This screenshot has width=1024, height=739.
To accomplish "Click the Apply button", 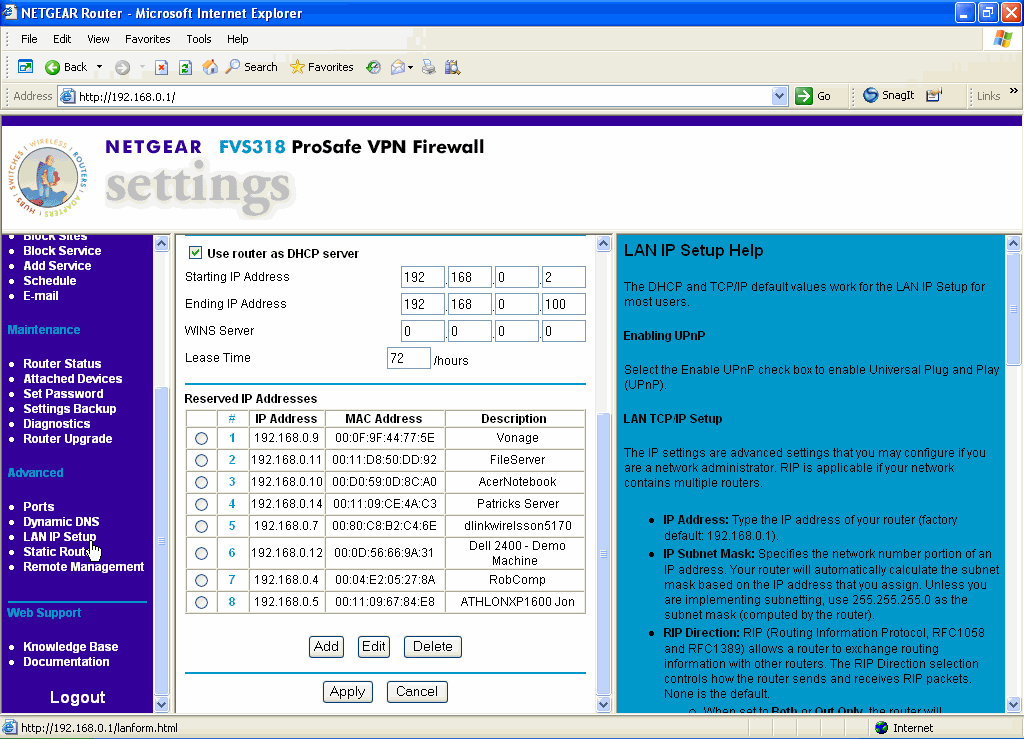I will (347, 691).
